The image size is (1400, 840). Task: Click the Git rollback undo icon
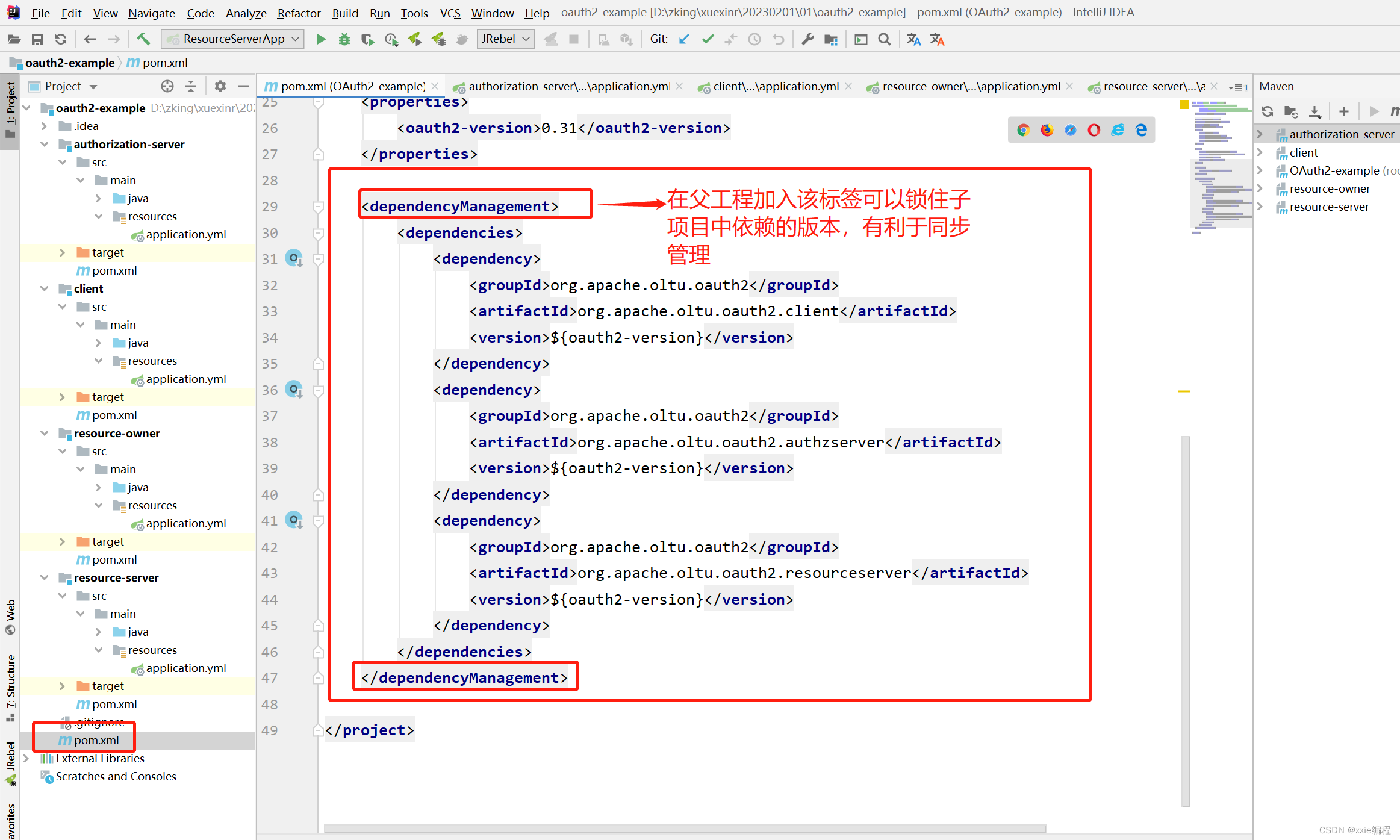click(x=779, y=39)
